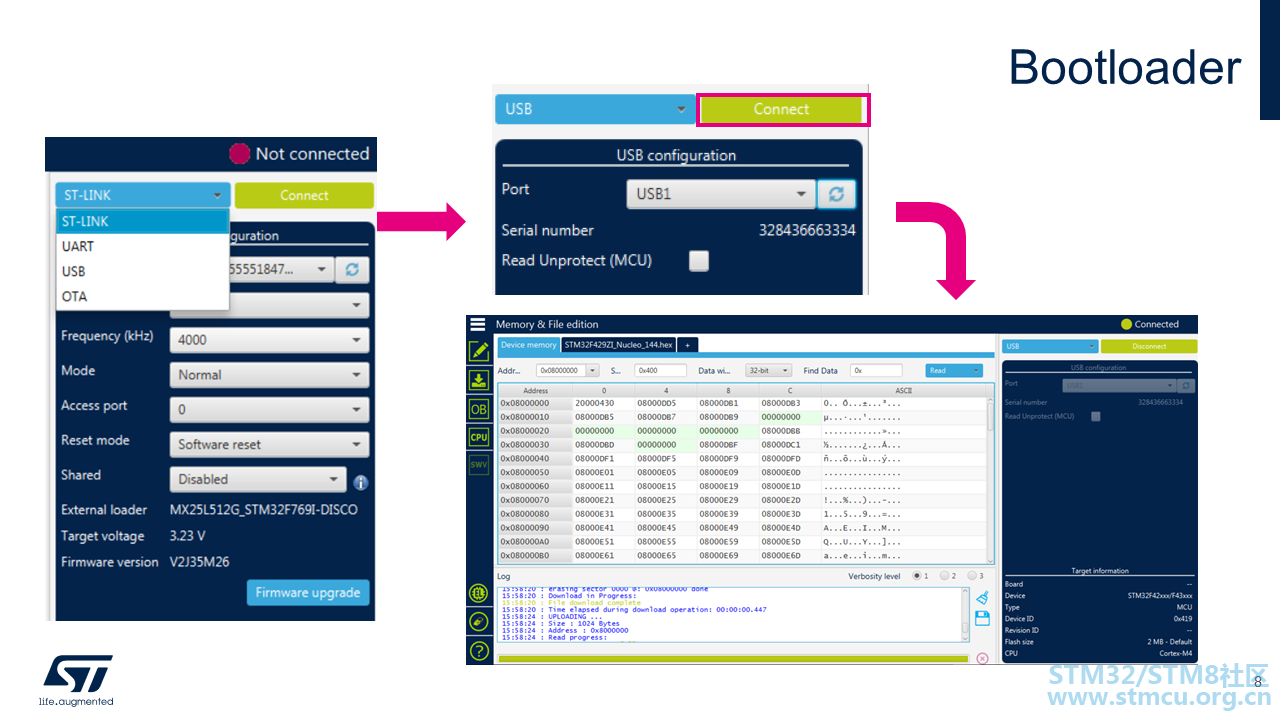Select memory row 0x08000000 address cell
The height and width of the screenshot is (720, 1280).
(535, 403)
